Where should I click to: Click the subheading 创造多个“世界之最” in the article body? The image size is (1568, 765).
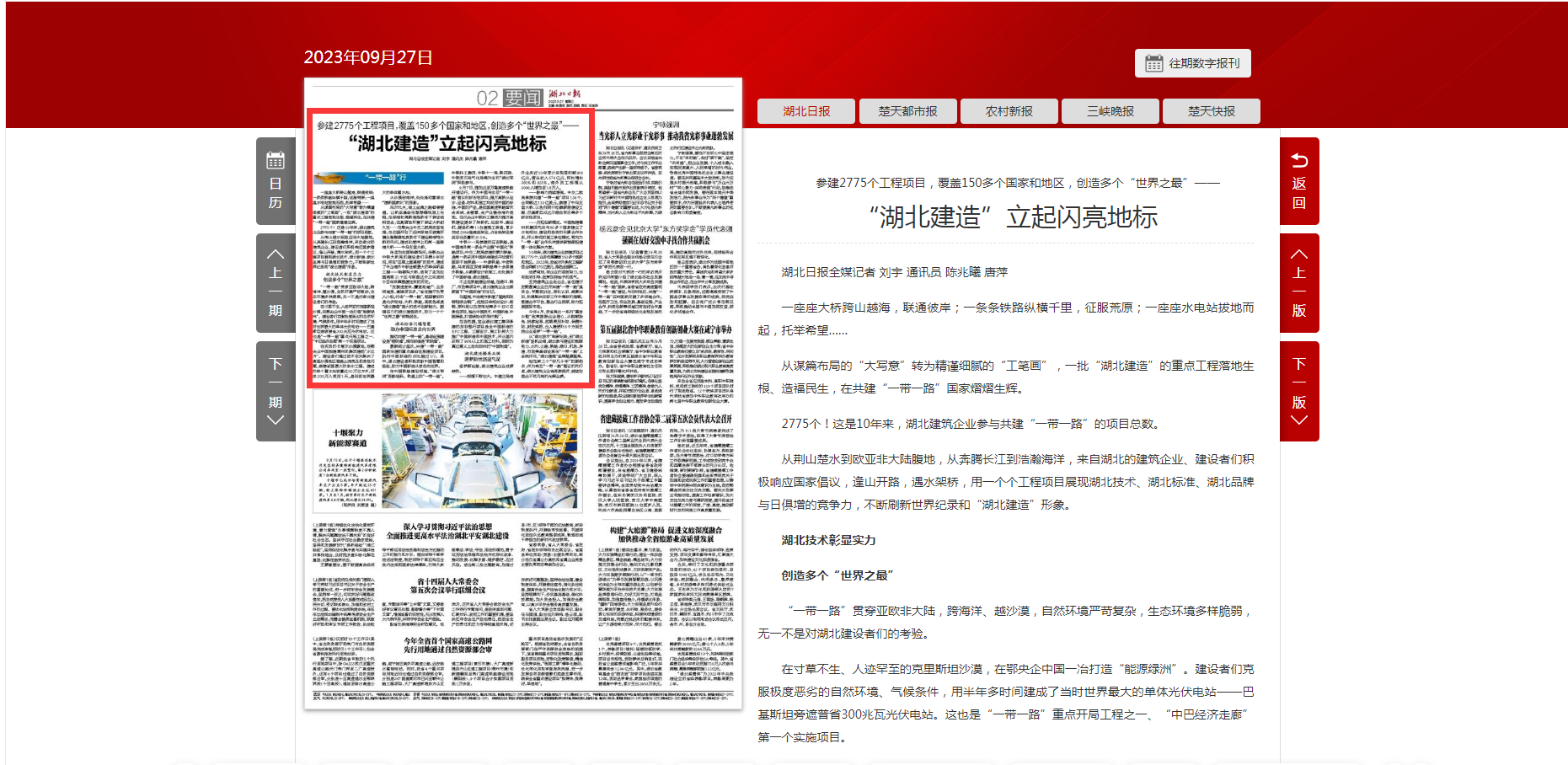837,575
